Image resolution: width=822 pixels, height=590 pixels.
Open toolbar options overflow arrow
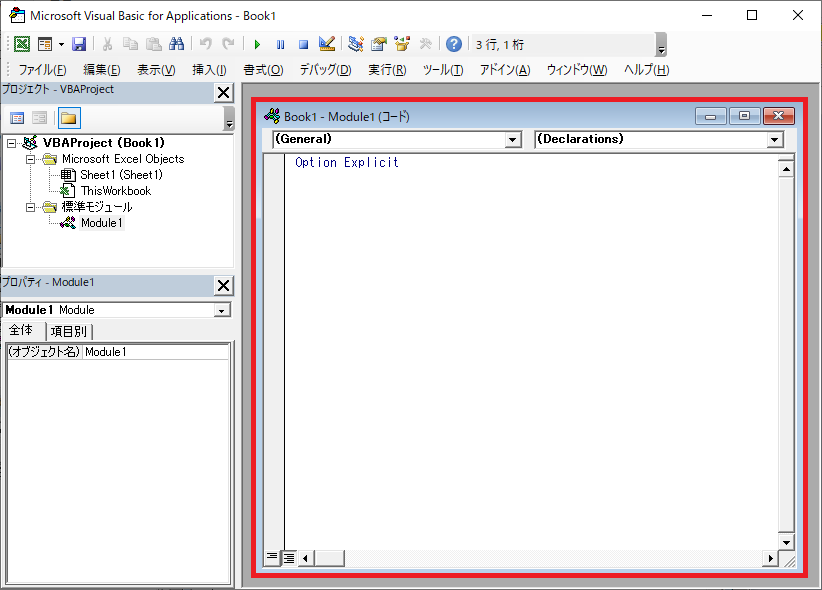coord(661,45)
